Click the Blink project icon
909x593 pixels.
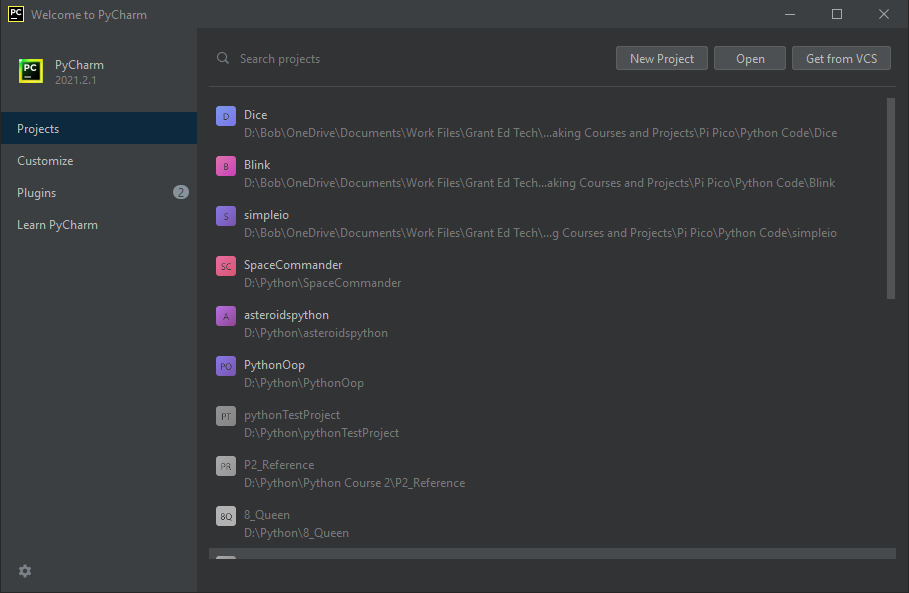click(225, 166)
